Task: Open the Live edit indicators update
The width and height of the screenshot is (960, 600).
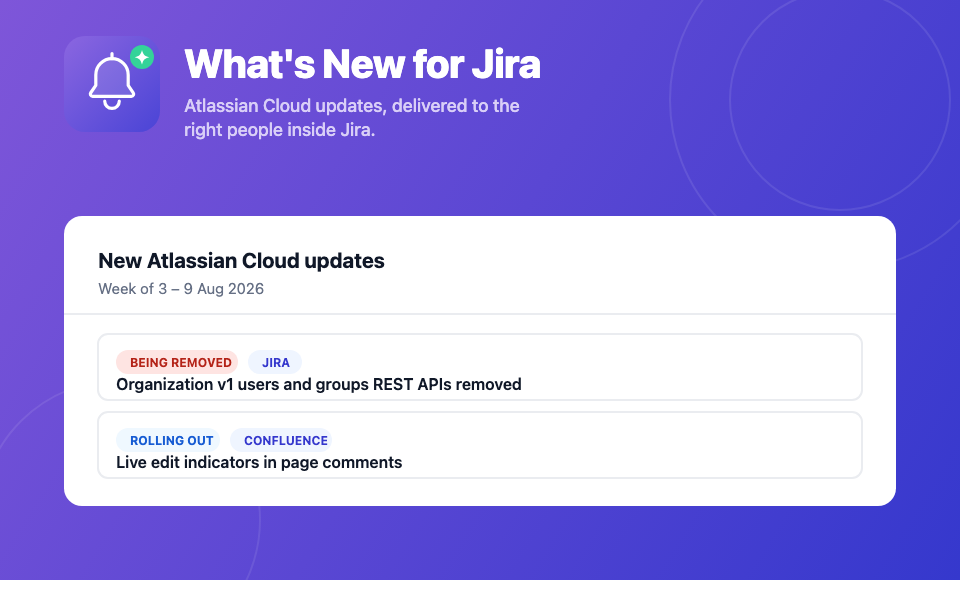Action: point(480,445)
